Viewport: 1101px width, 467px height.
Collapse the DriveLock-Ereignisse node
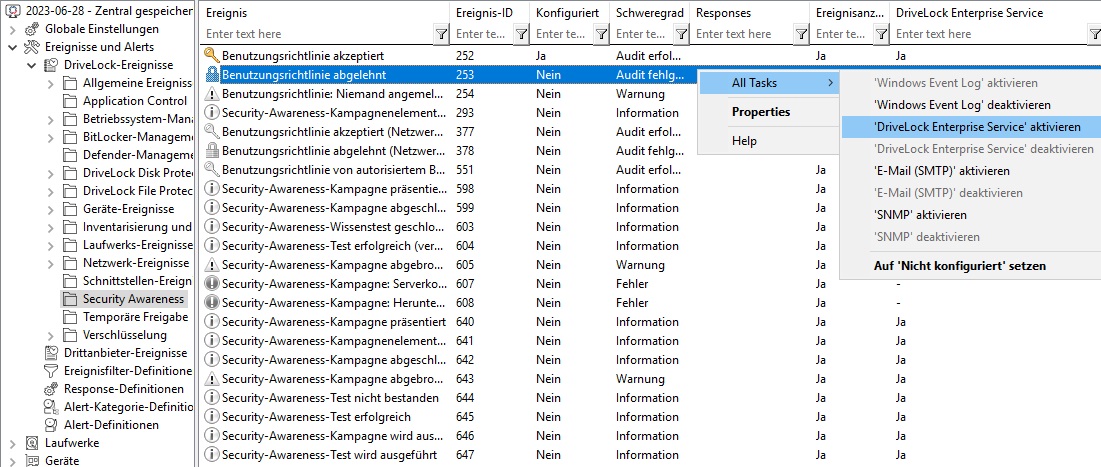tap(32, 65)
